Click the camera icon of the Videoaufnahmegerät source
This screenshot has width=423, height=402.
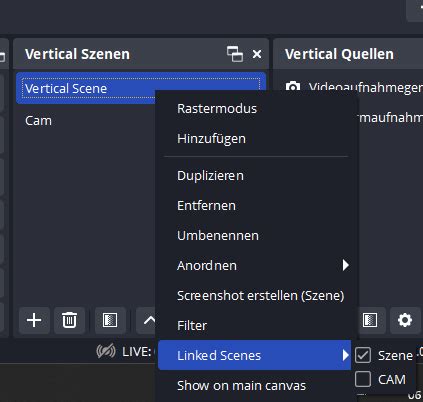[x=293, y=86]
